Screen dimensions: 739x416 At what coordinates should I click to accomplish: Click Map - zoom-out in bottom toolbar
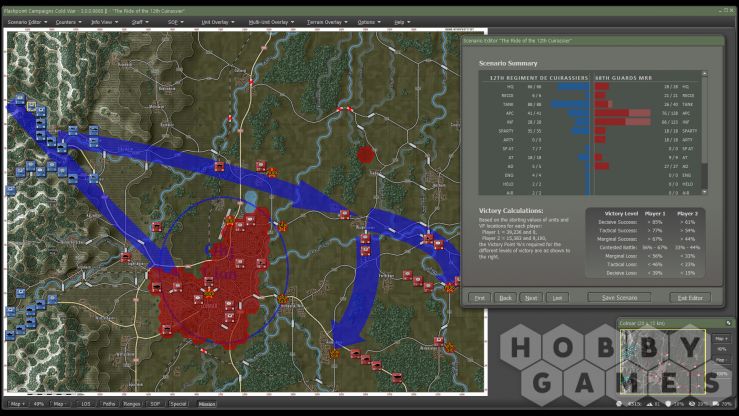pos(59,404)
